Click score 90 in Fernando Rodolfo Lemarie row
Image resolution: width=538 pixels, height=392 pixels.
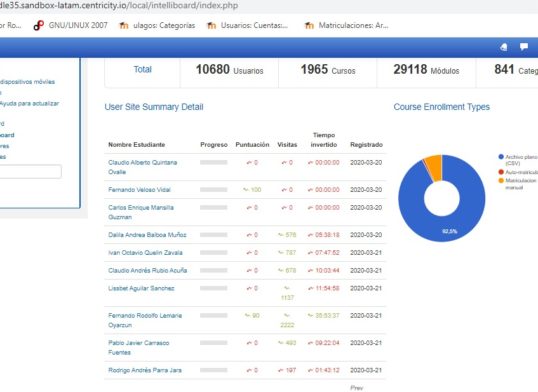pos(256,315)
